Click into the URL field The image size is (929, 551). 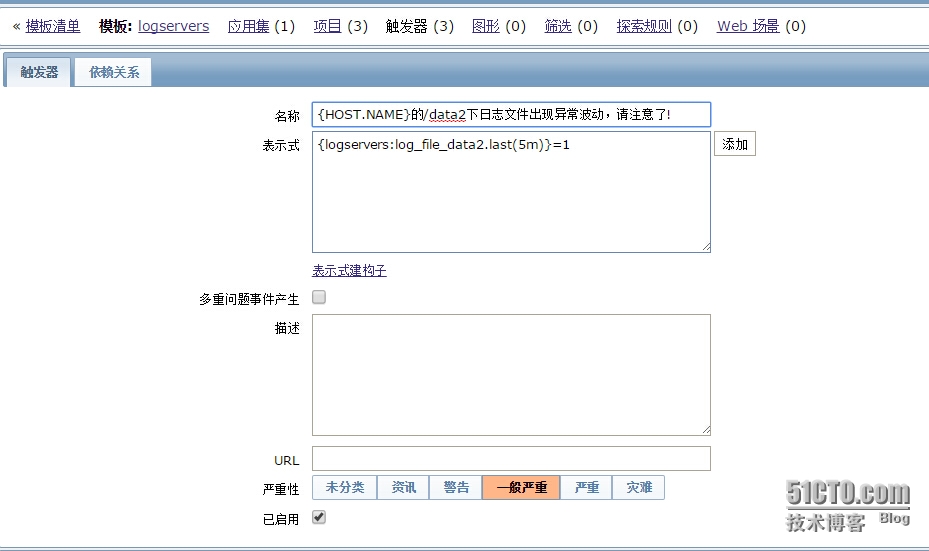click(511, 459)
